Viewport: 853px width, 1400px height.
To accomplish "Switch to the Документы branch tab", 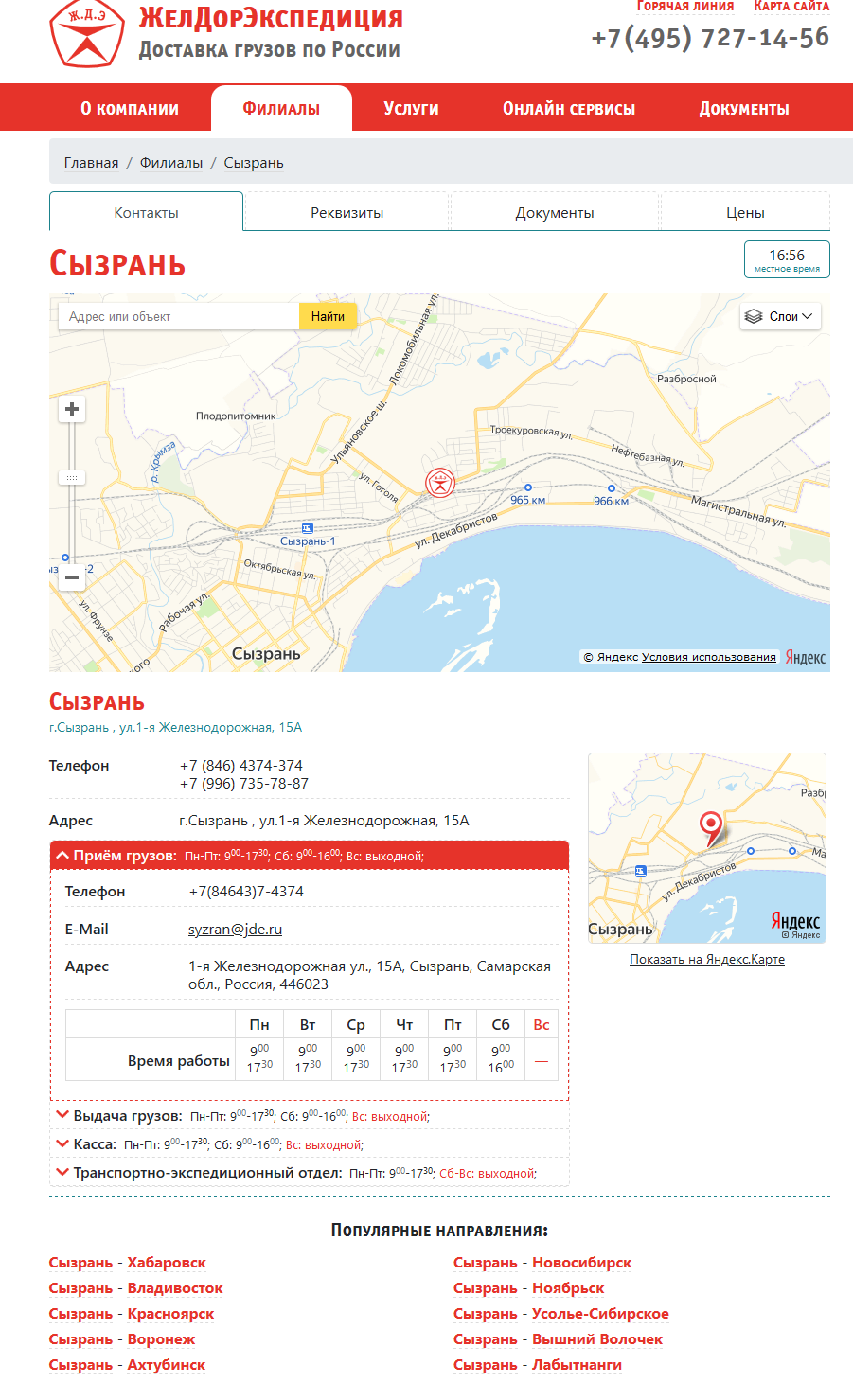I will tap(555, 212).
